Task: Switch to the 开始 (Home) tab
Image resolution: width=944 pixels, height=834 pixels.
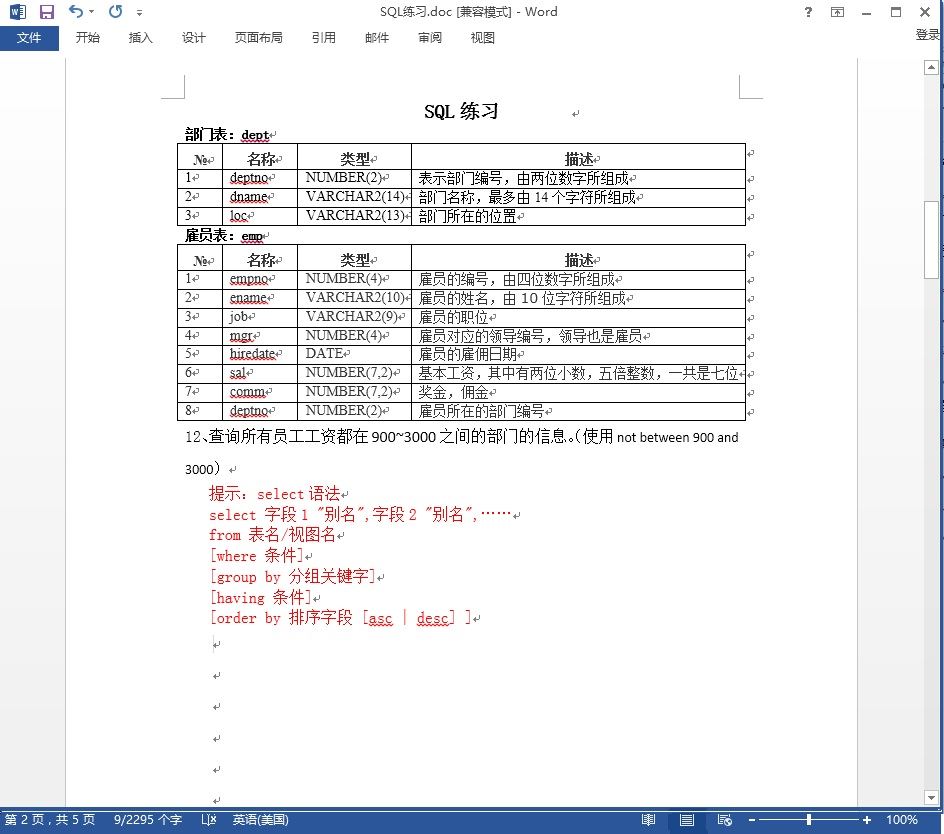Action: click(x=88, y=38)
